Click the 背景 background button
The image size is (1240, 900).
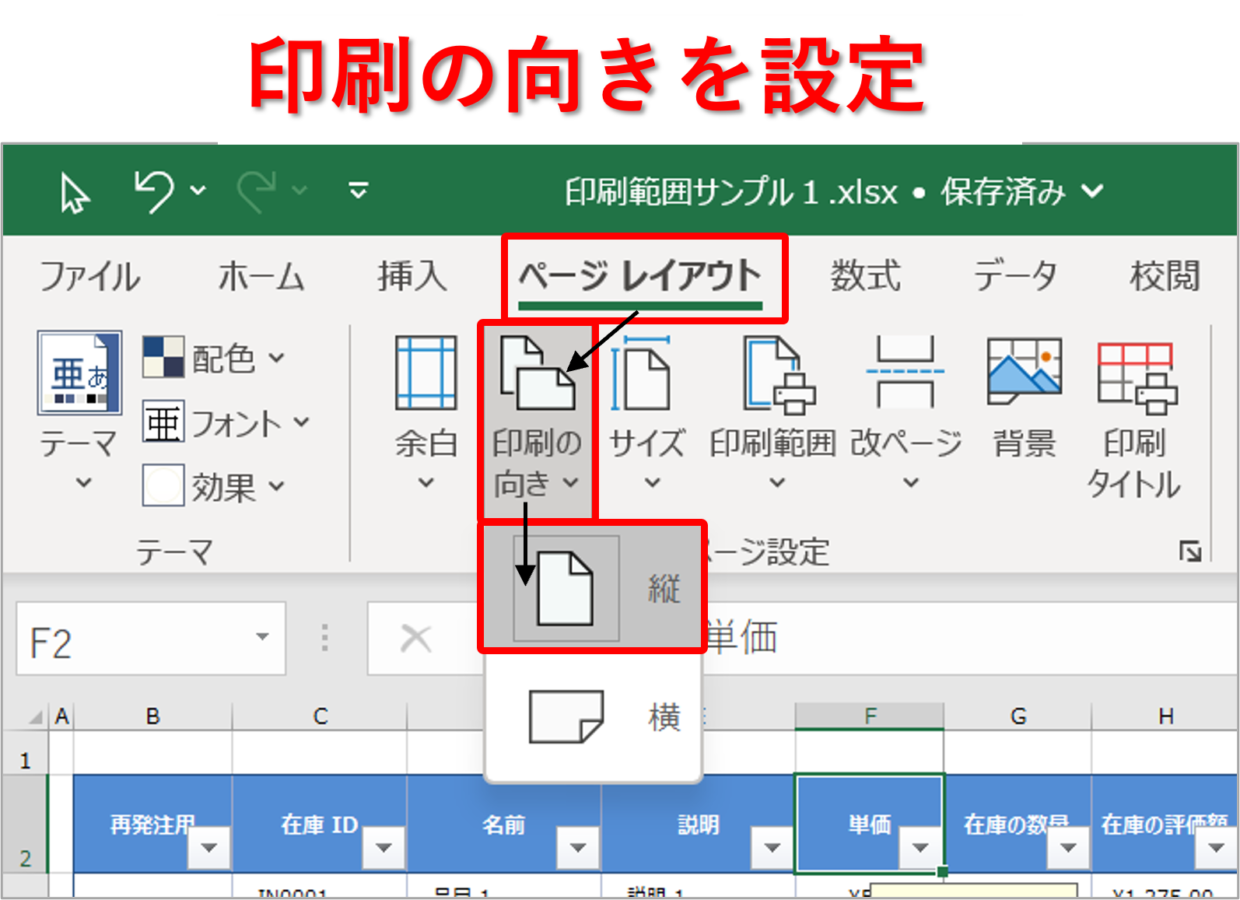tap(1024, 400)
